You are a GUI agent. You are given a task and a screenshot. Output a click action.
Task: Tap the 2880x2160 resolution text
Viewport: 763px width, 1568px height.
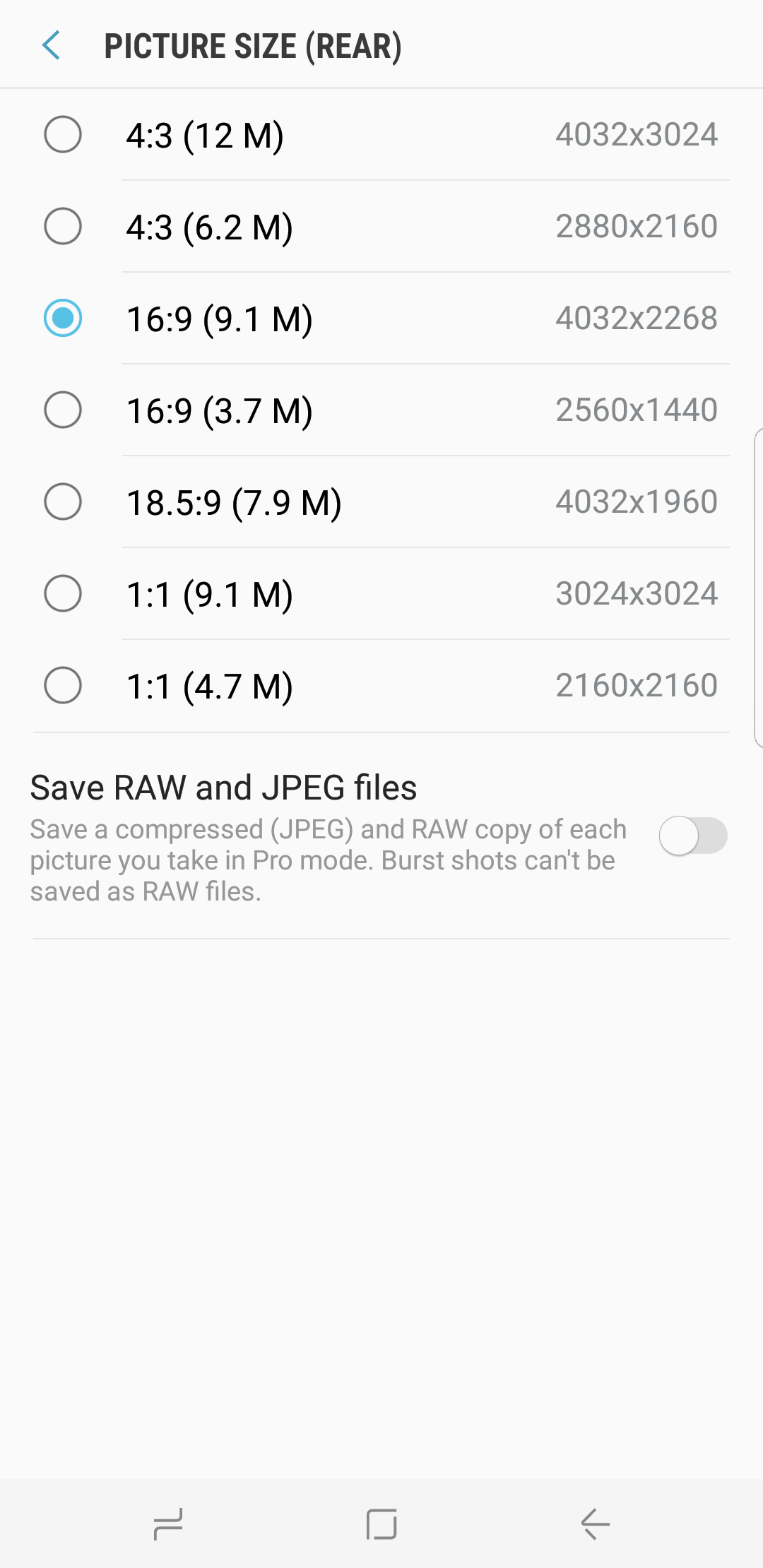pyautogui.click(x=636, y=226)
